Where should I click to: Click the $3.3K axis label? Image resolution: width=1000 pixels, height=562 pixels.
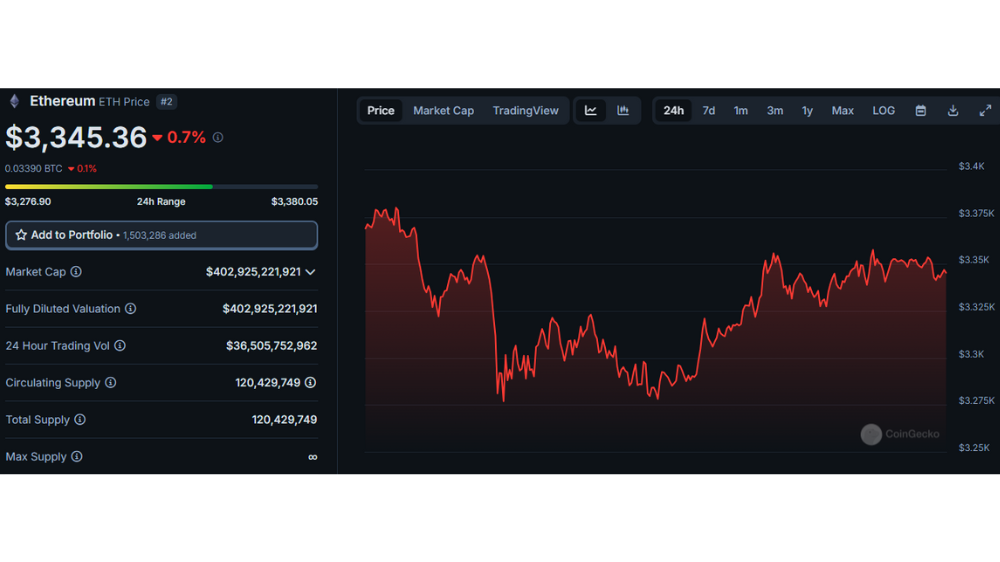point(971,353)
